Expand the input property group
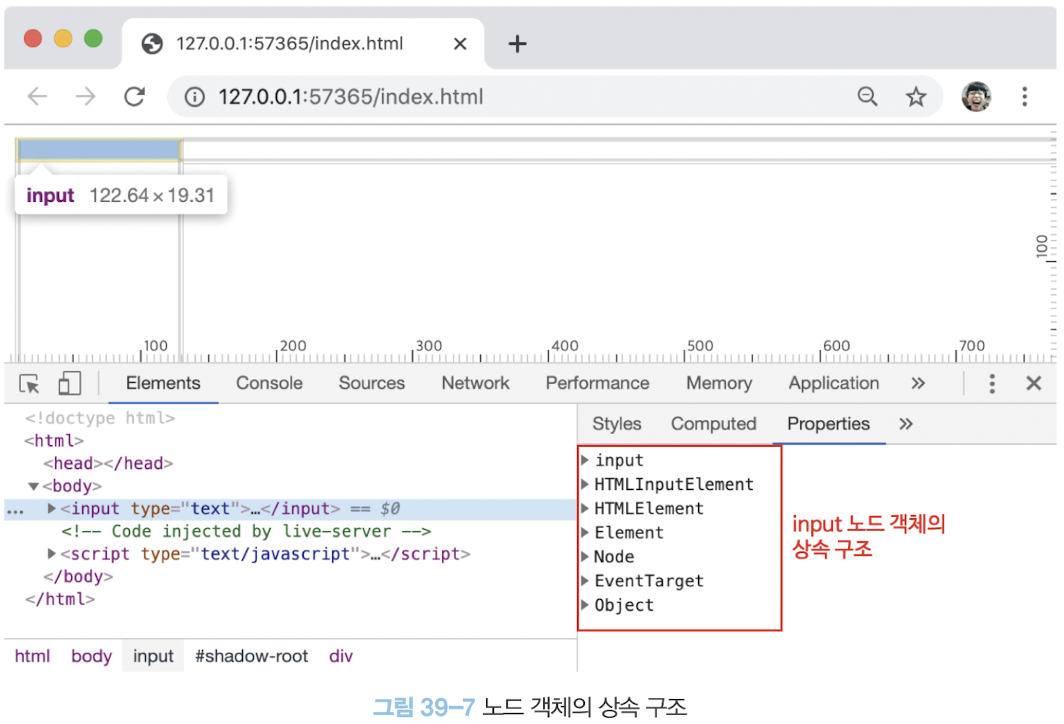The image size is (1064, 724). coord(585,460)
